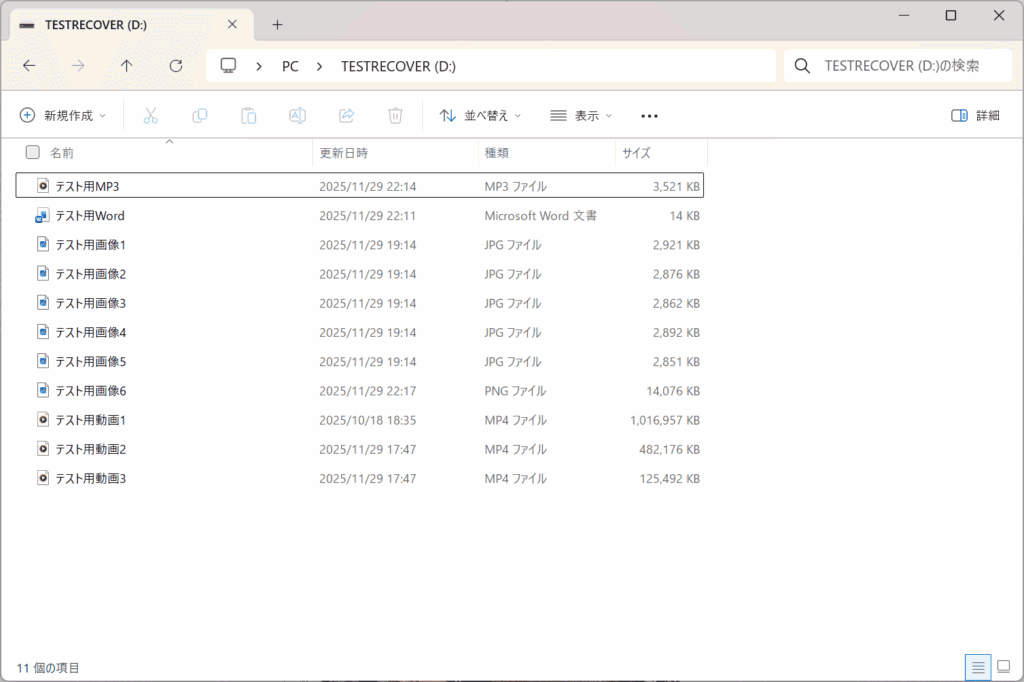Click the Cut scissors icon
Image resolution: width=1024 pixels, height=682 pixels.
(151, 116)
